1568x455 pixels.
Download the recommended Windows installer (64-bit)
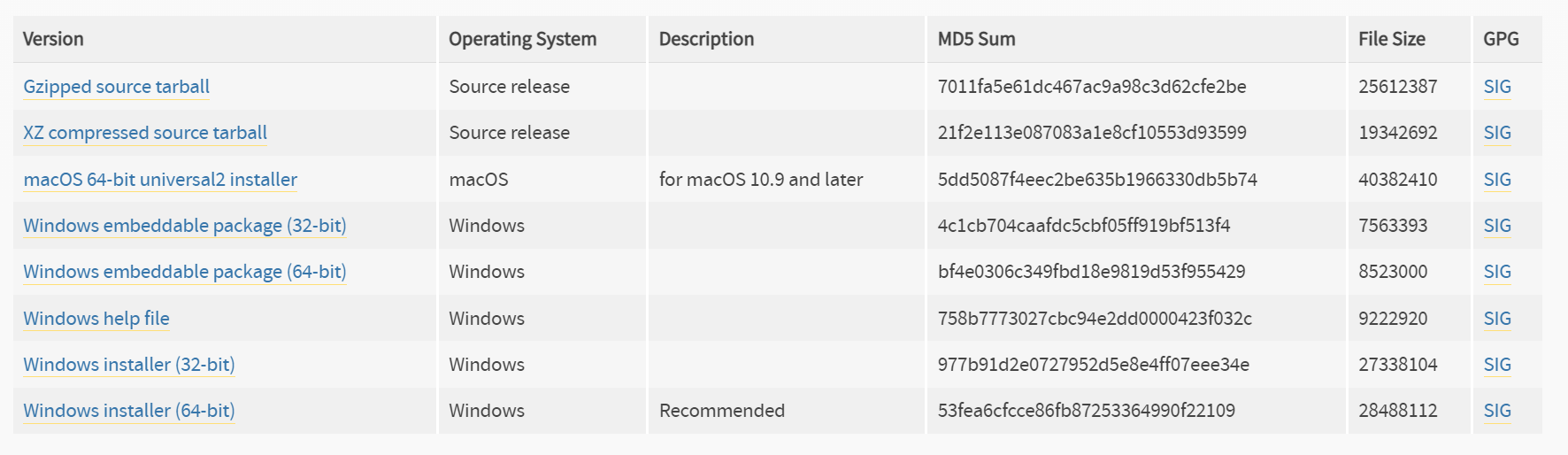(x=129, y=411)
